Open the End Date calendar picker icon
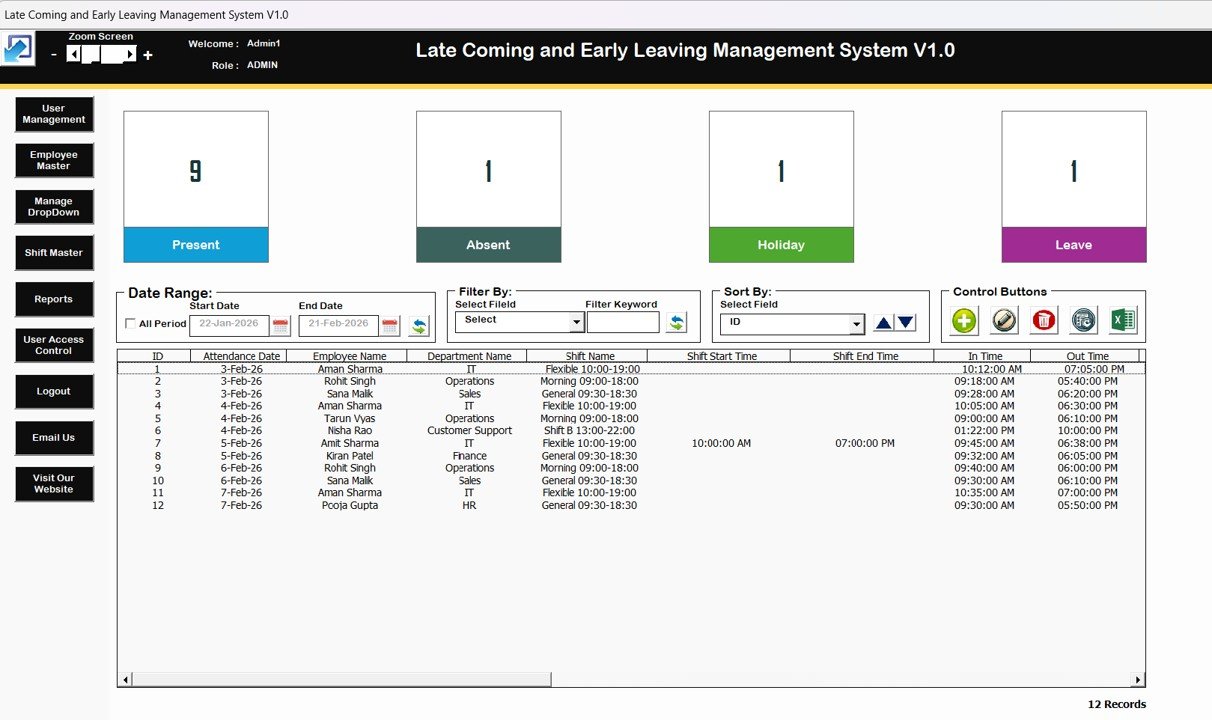This screenshot has width=1212, height=720. 390,325
